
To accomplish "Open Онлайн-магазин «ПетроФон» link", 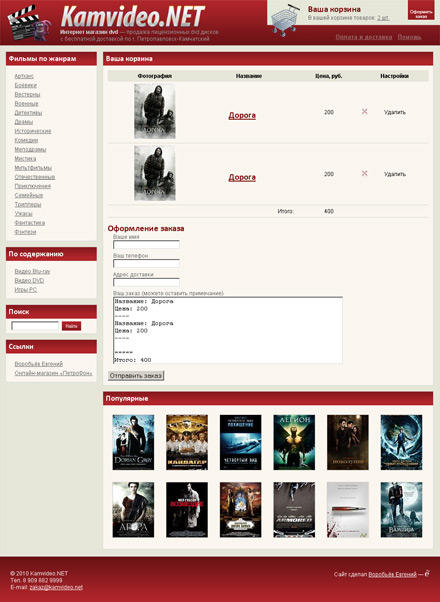I will click(53, 373).
